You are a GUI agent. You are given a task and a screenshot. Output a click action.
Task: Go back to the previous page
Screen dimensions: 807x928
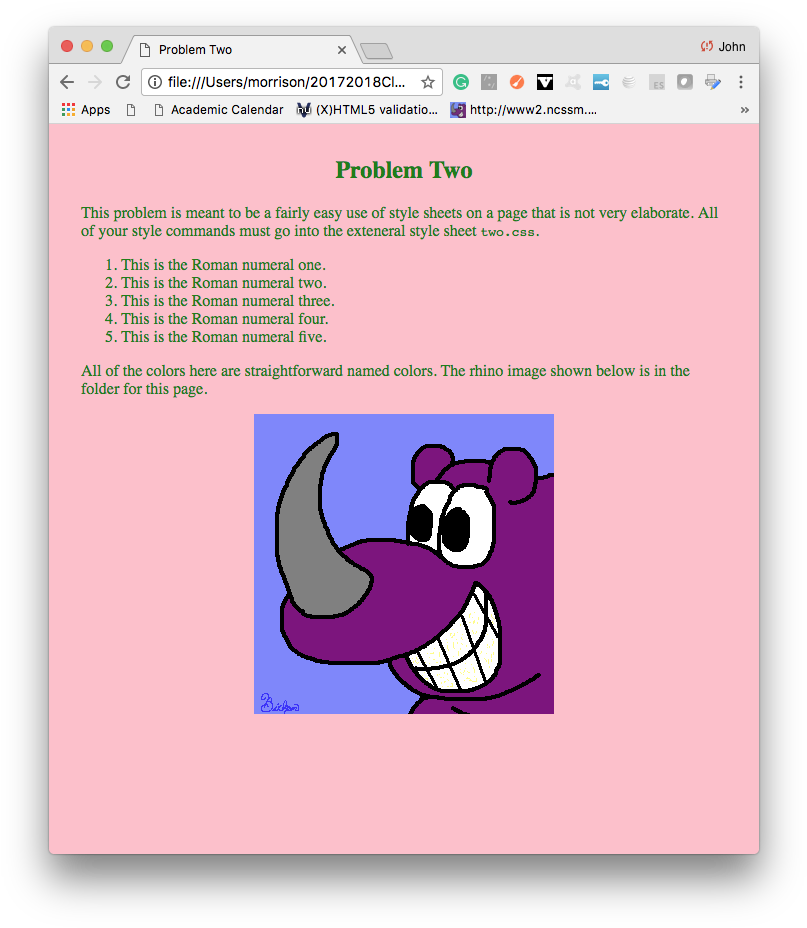(x=67, y=82)
